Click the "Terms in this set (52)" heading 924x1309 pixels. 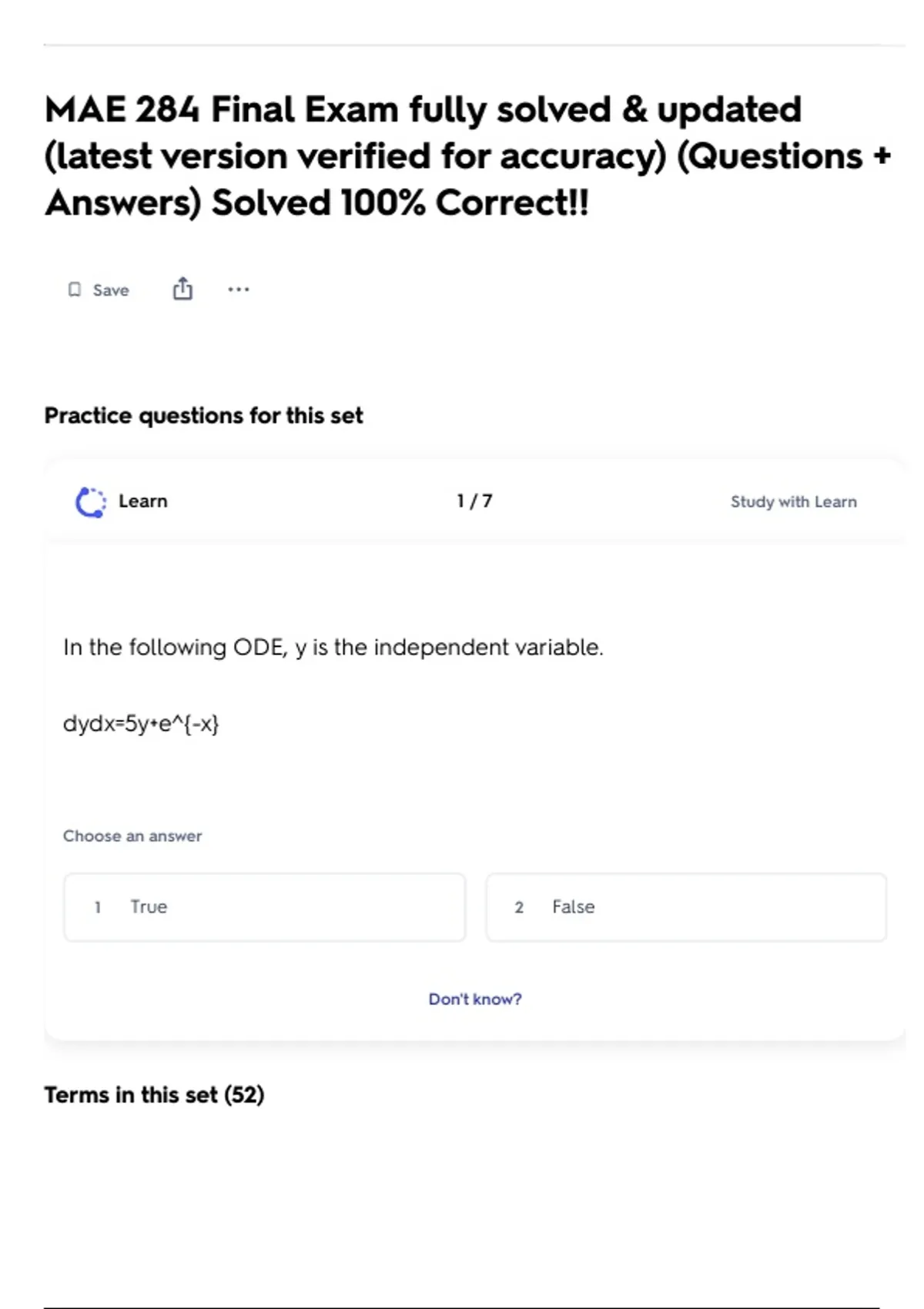[x=154, y=1095]
